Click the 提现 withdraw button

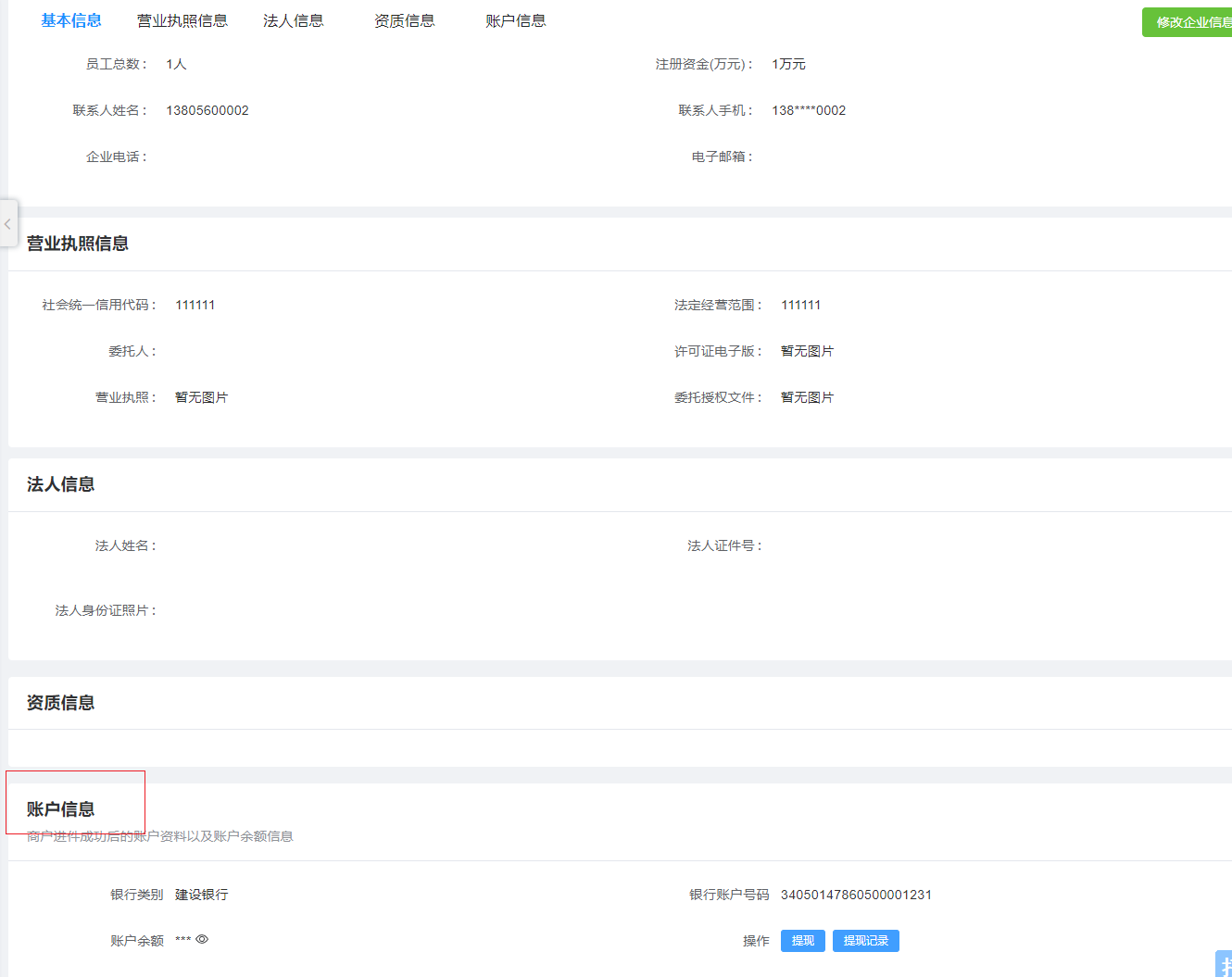click(802, 941)
